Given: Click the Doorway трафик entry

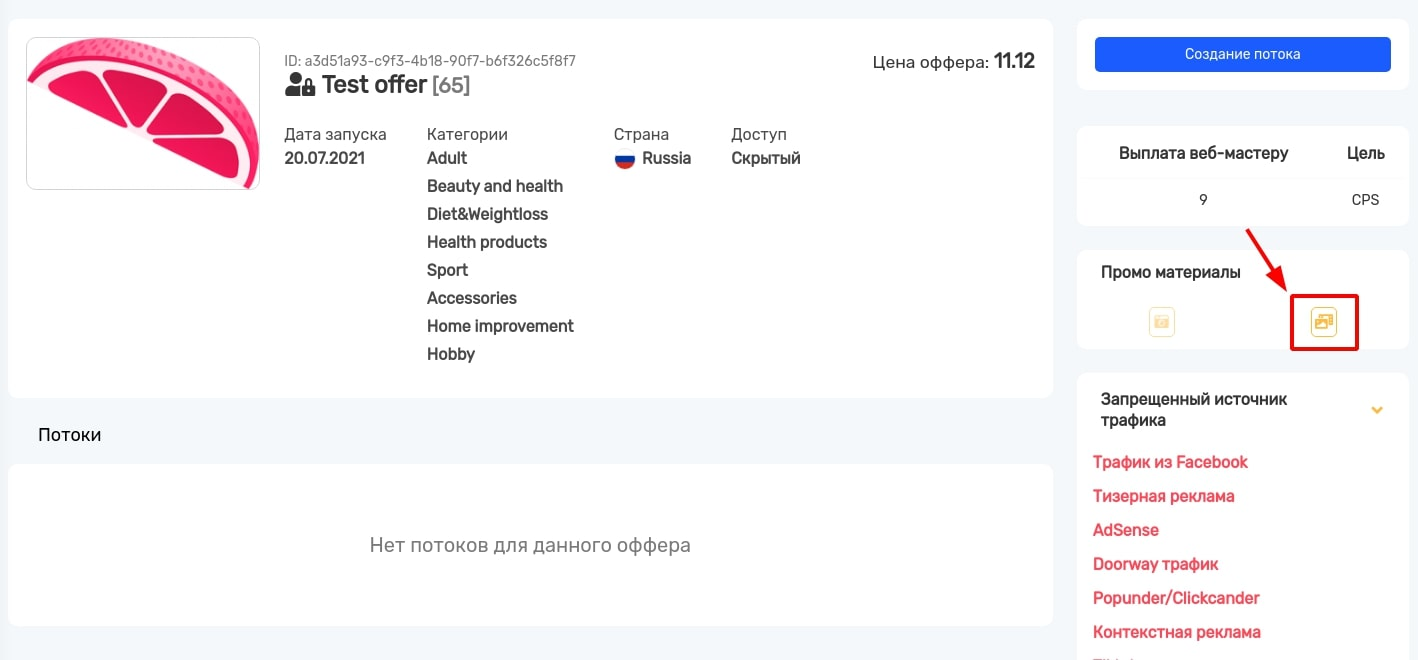Looking at the screenshot, I should 1155,564.
